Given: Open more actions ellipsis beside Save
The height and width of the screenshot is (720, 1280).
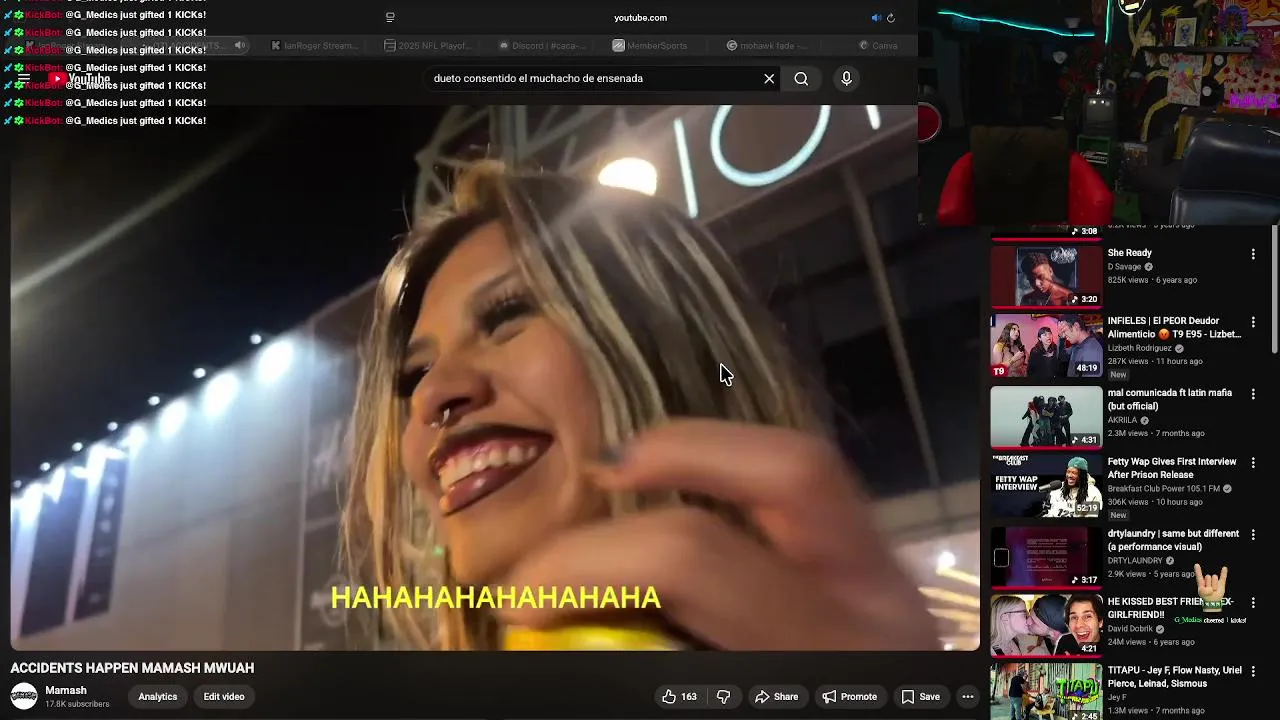Looking at the screenshot, I should tap(967, 697).
